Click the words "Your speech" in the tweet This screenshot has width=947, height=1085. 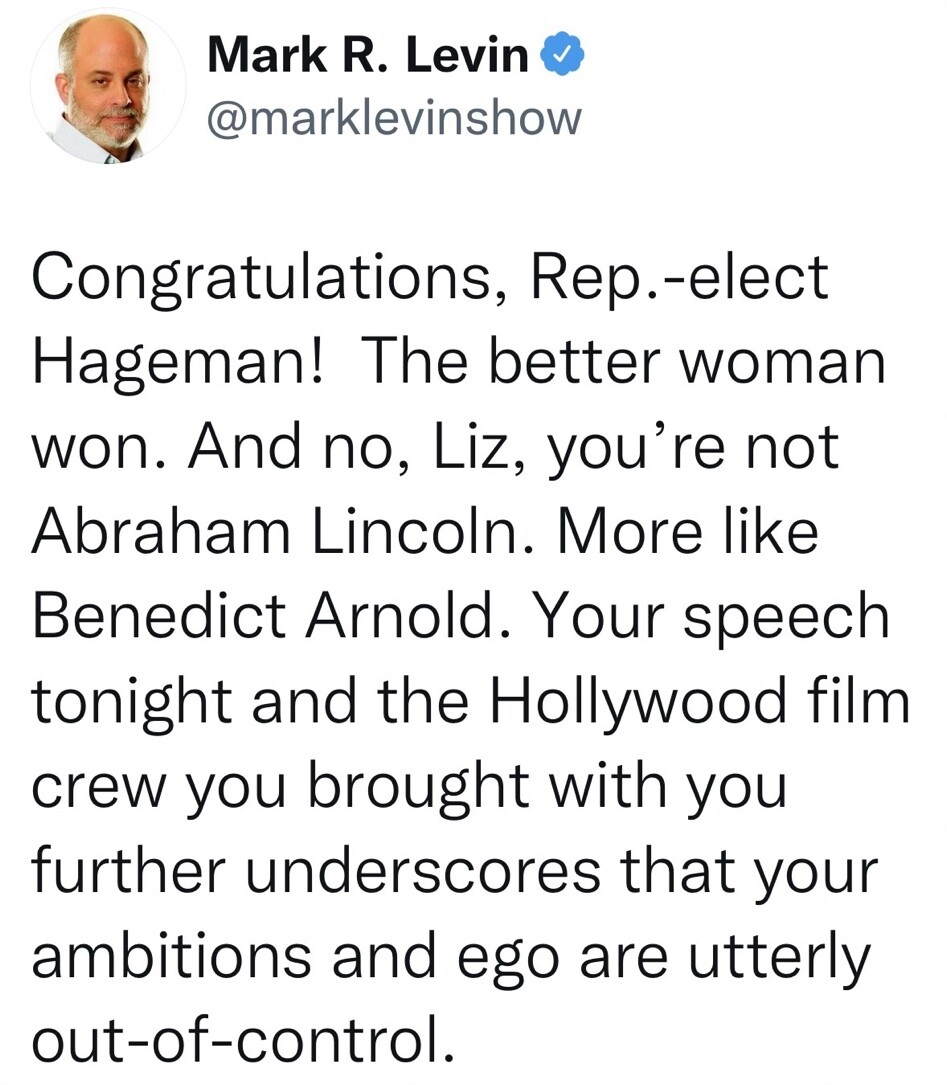710,619
